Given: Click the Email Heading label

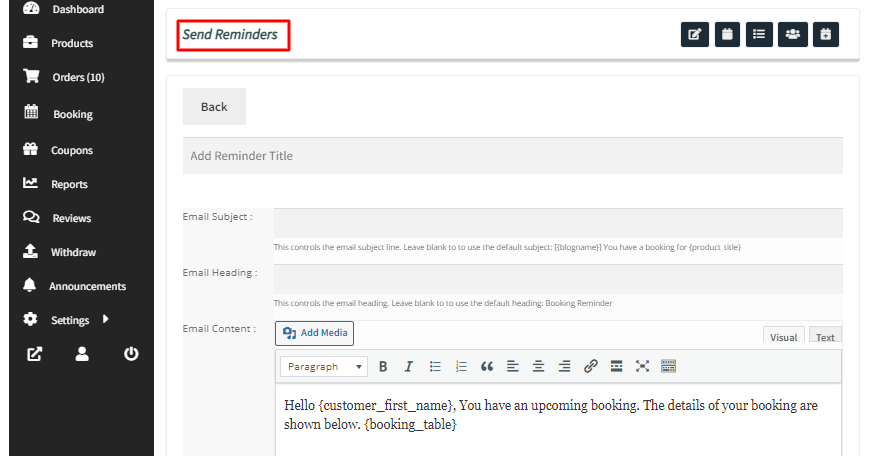Looking at the screenshot, I should (220, 272).
